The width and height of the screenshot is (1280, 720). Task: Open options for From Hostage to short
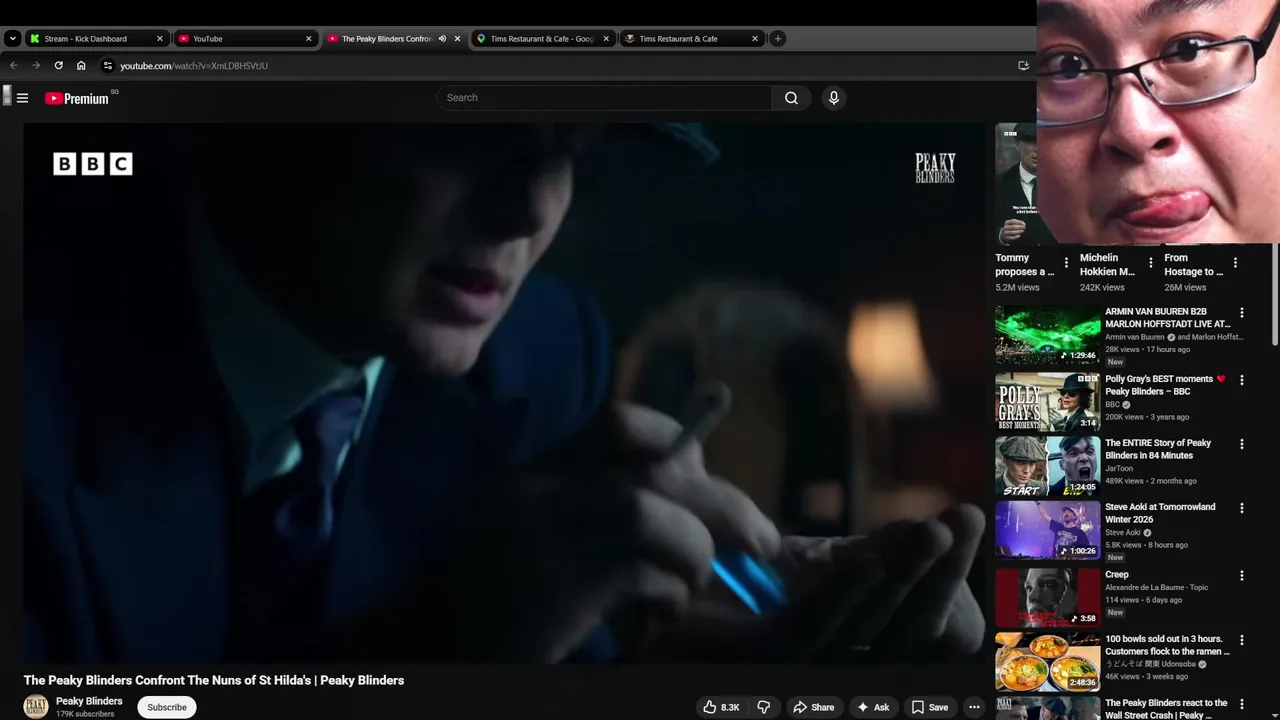[1235, 263]
